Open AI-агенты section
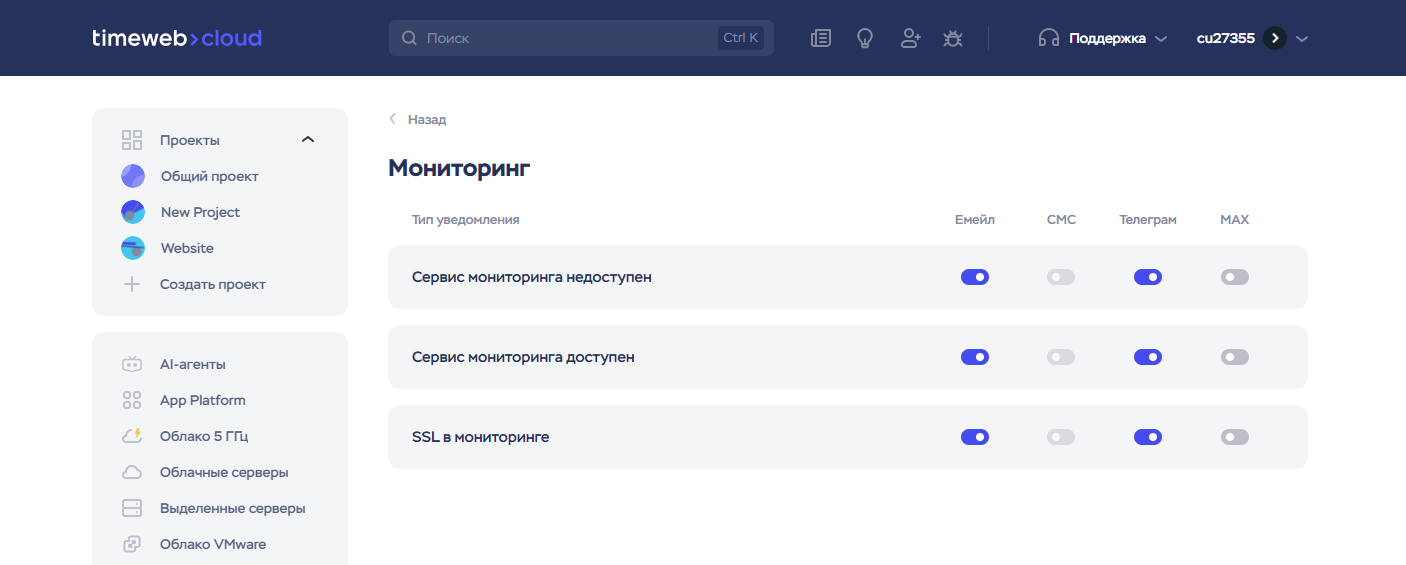 click(192, 364)
